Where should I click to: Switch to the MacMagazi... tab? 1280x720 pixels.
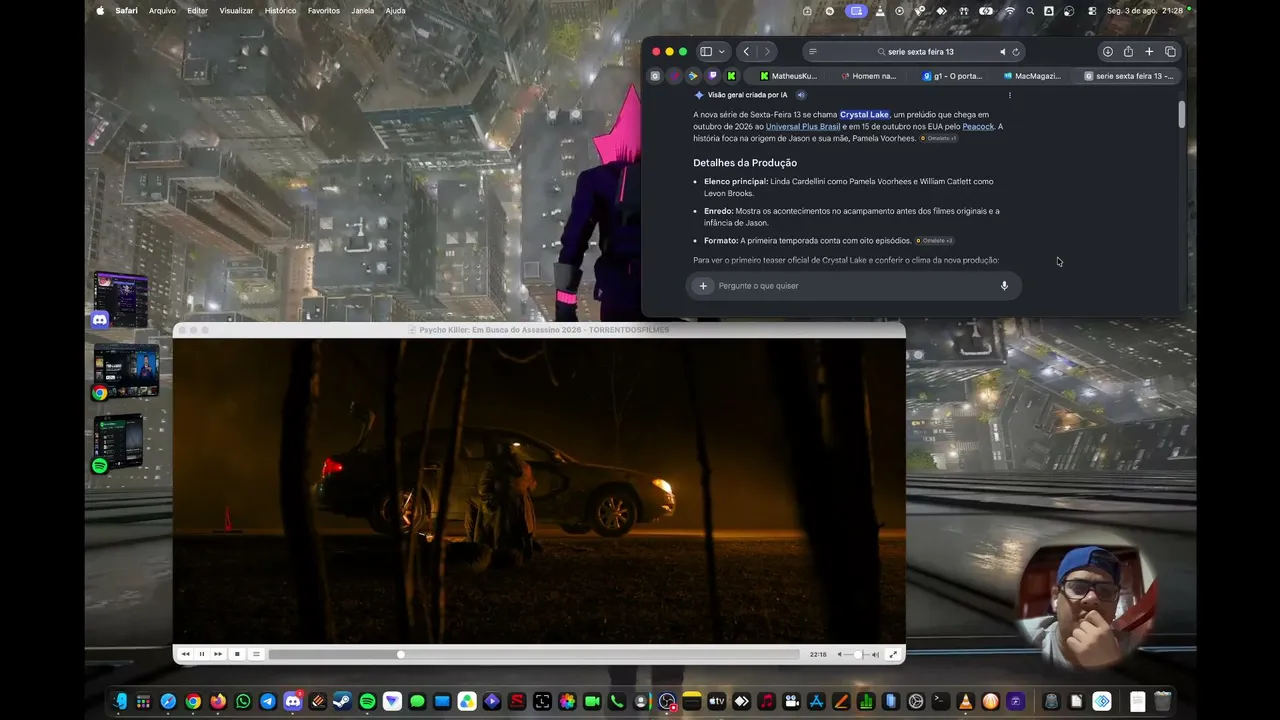(x=1033, y=76)
